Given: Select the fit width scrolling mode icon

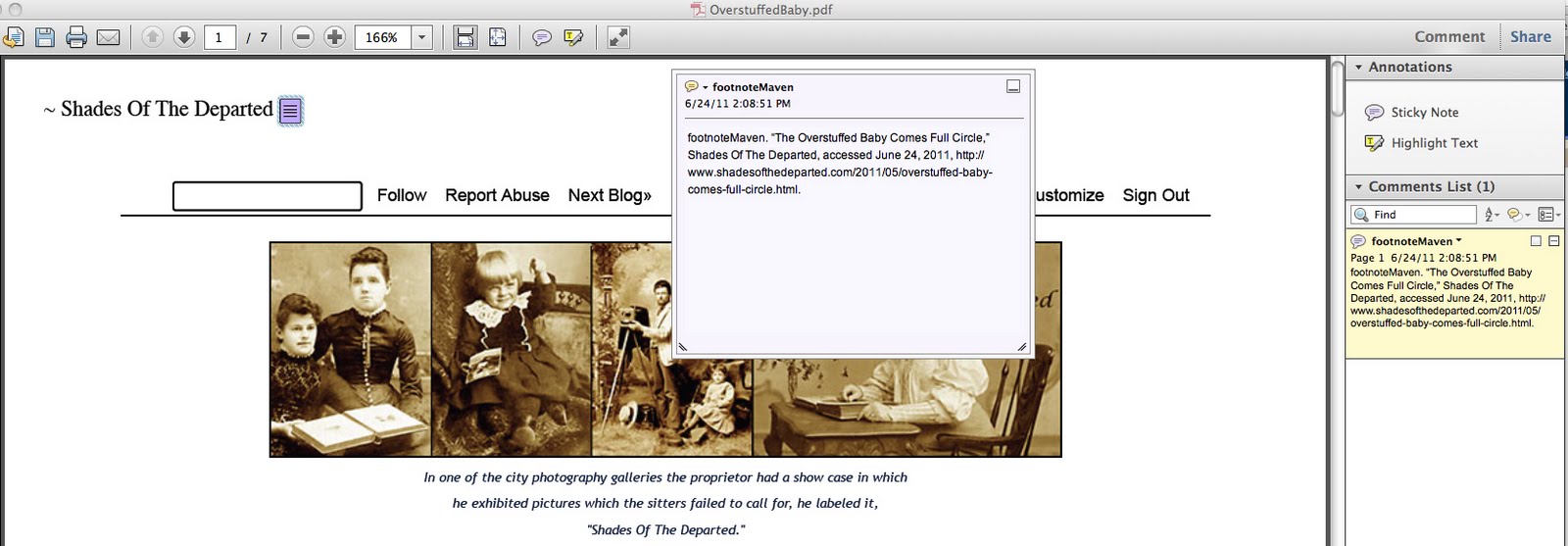Looking at the screenshot, I should pos(465,37).
